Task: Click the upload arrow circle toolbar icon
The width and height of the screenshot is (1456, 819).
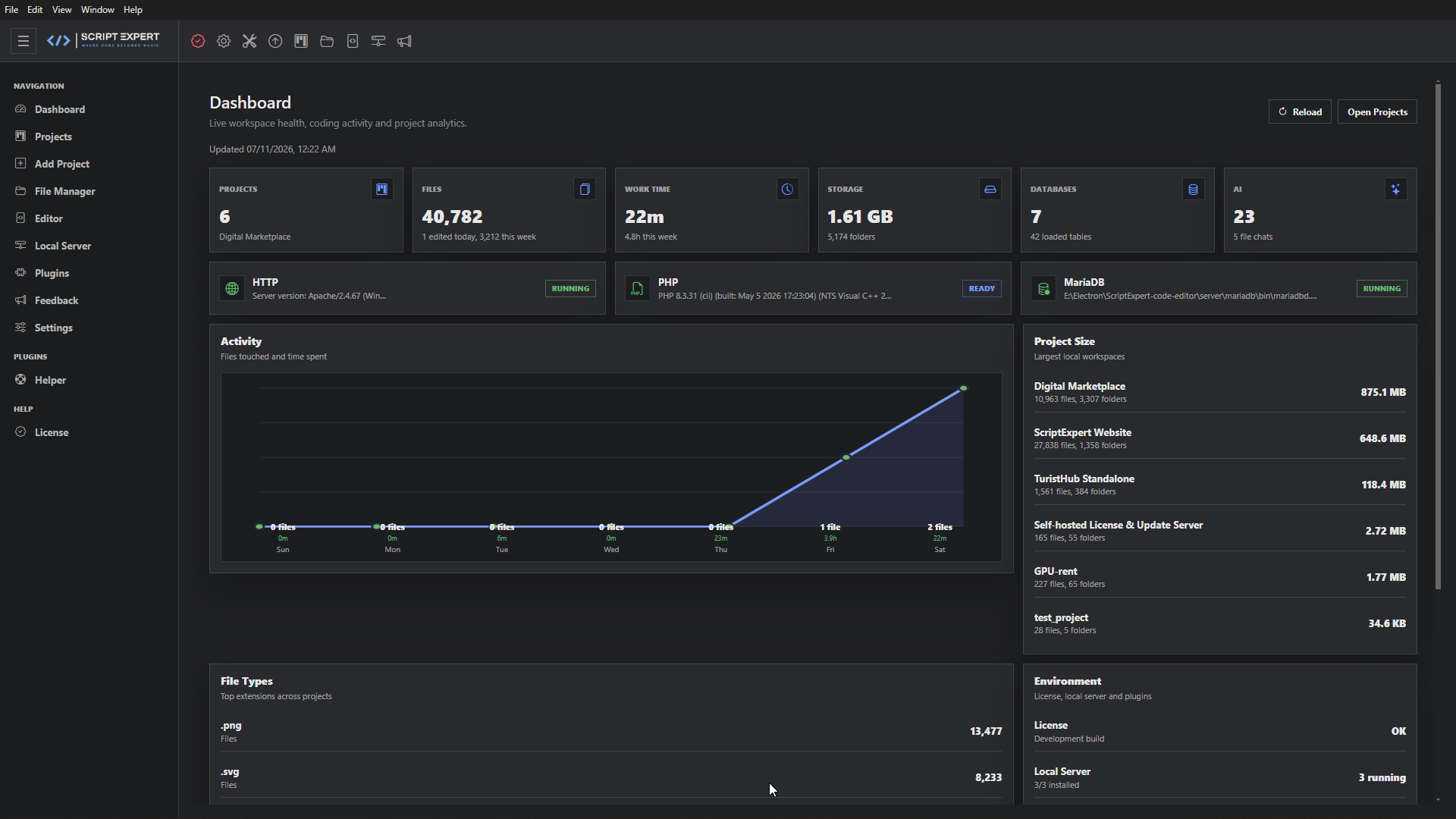Action: (x=275, y=41)
